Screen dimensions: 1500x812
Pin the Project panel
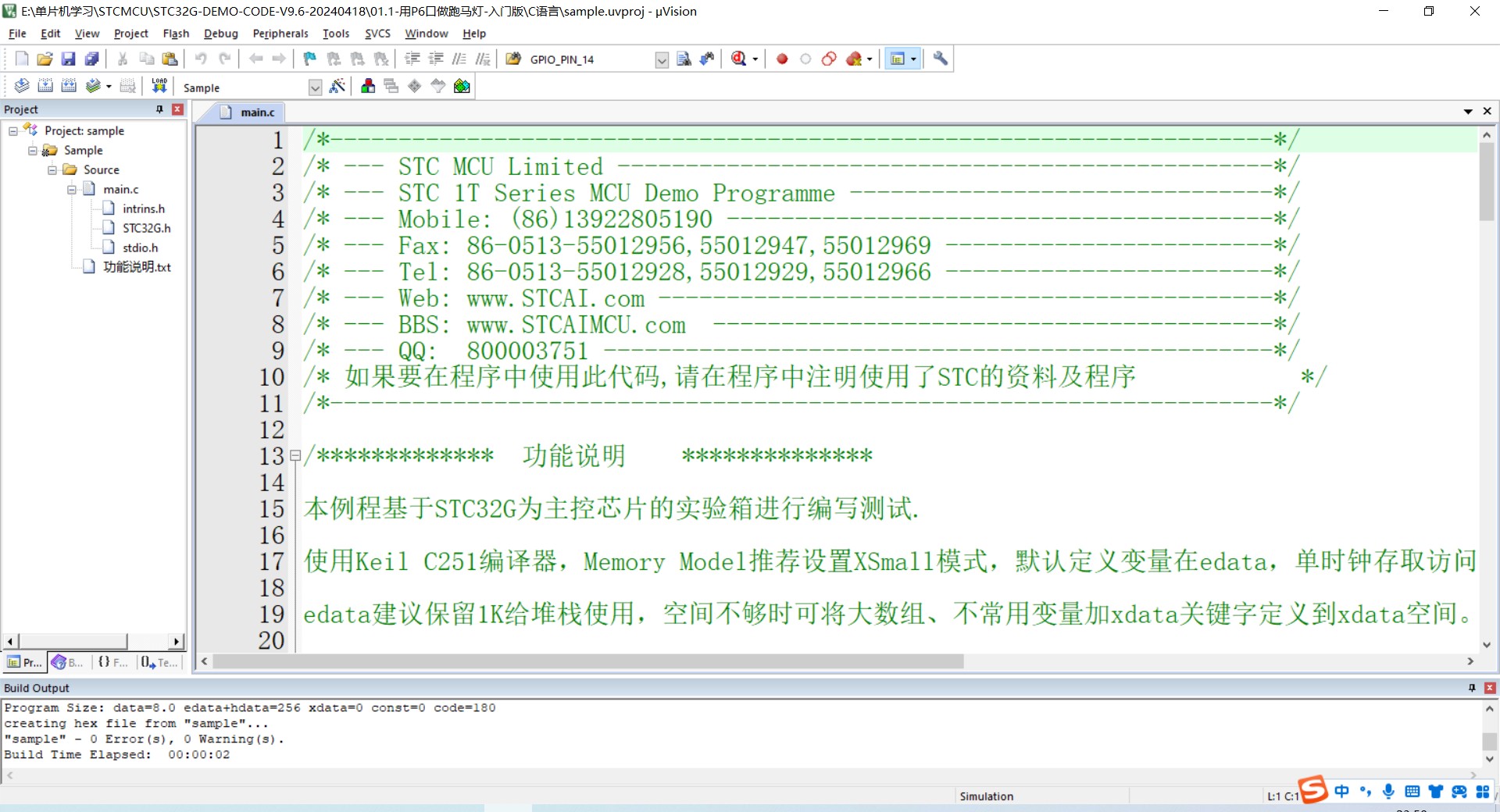(159, 109)
